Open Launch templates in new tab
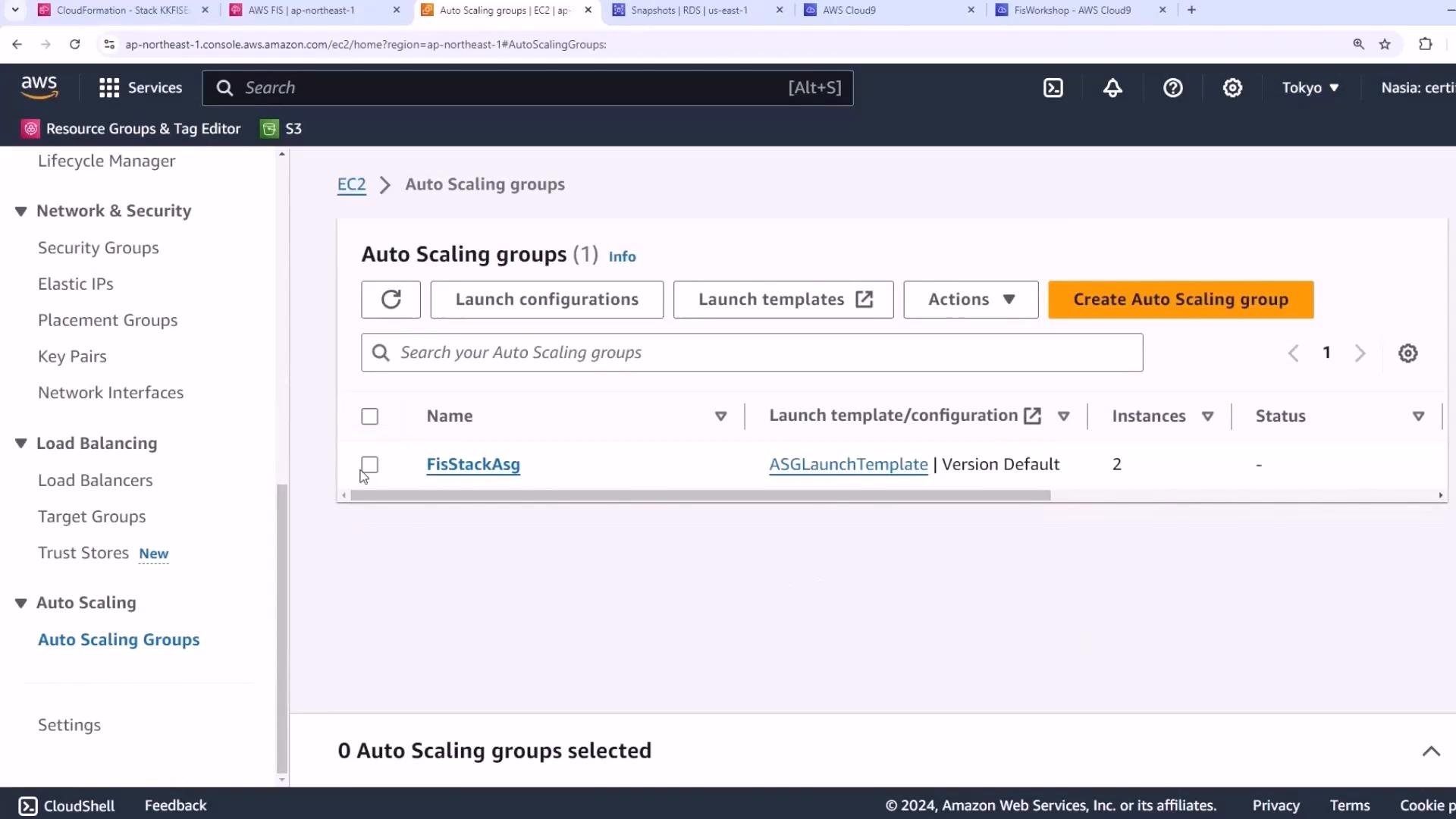1456x819 pixels. tap(783, 300)
